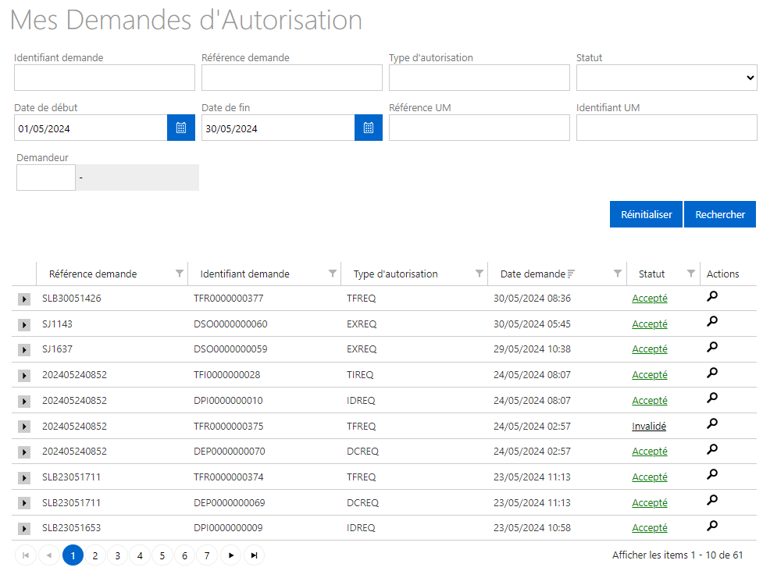Expand row SLB23051653

[24, 528]
